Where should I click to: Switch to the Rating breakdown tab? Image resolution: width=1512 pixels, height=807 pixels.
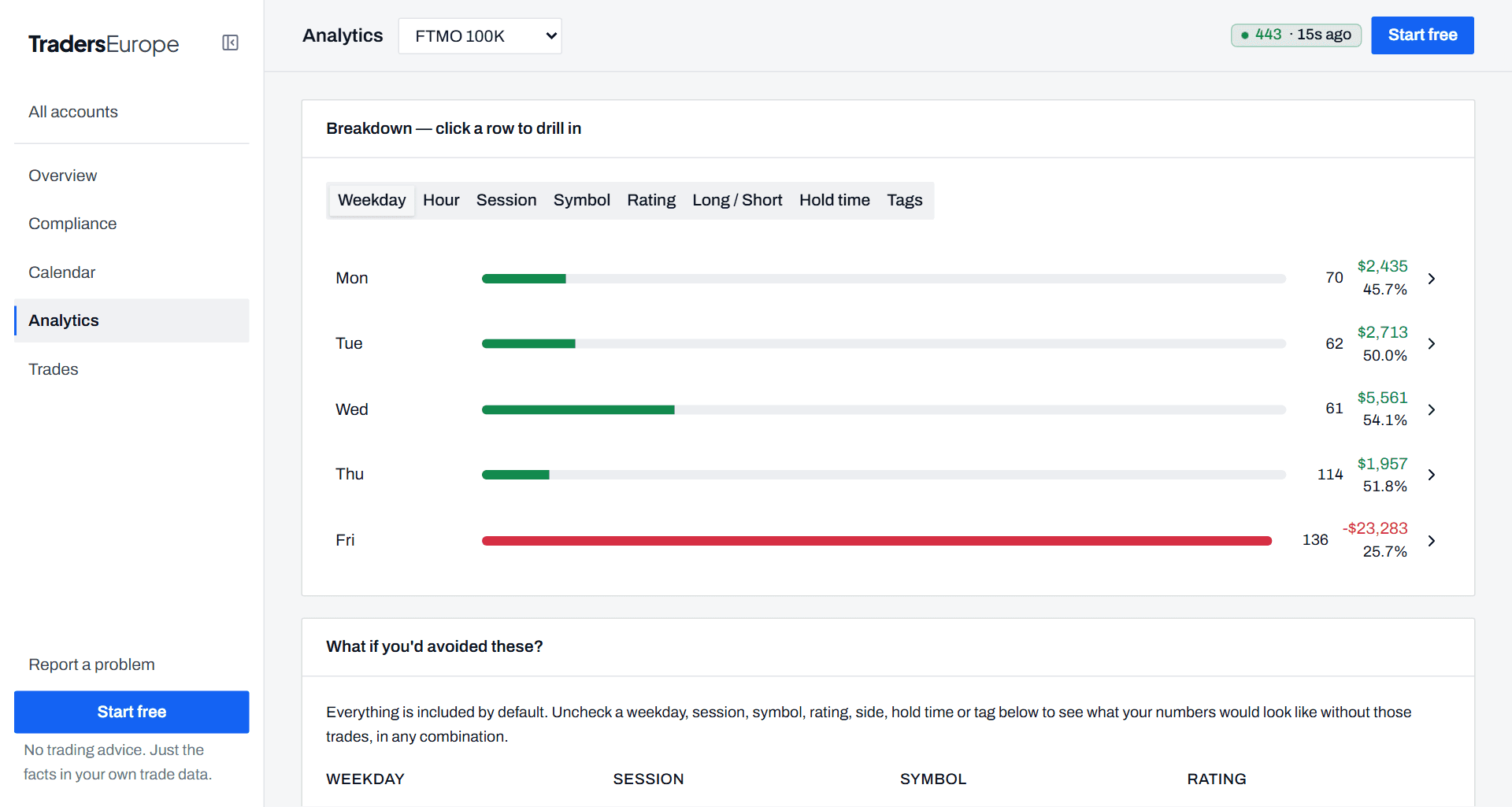(651, 200)
